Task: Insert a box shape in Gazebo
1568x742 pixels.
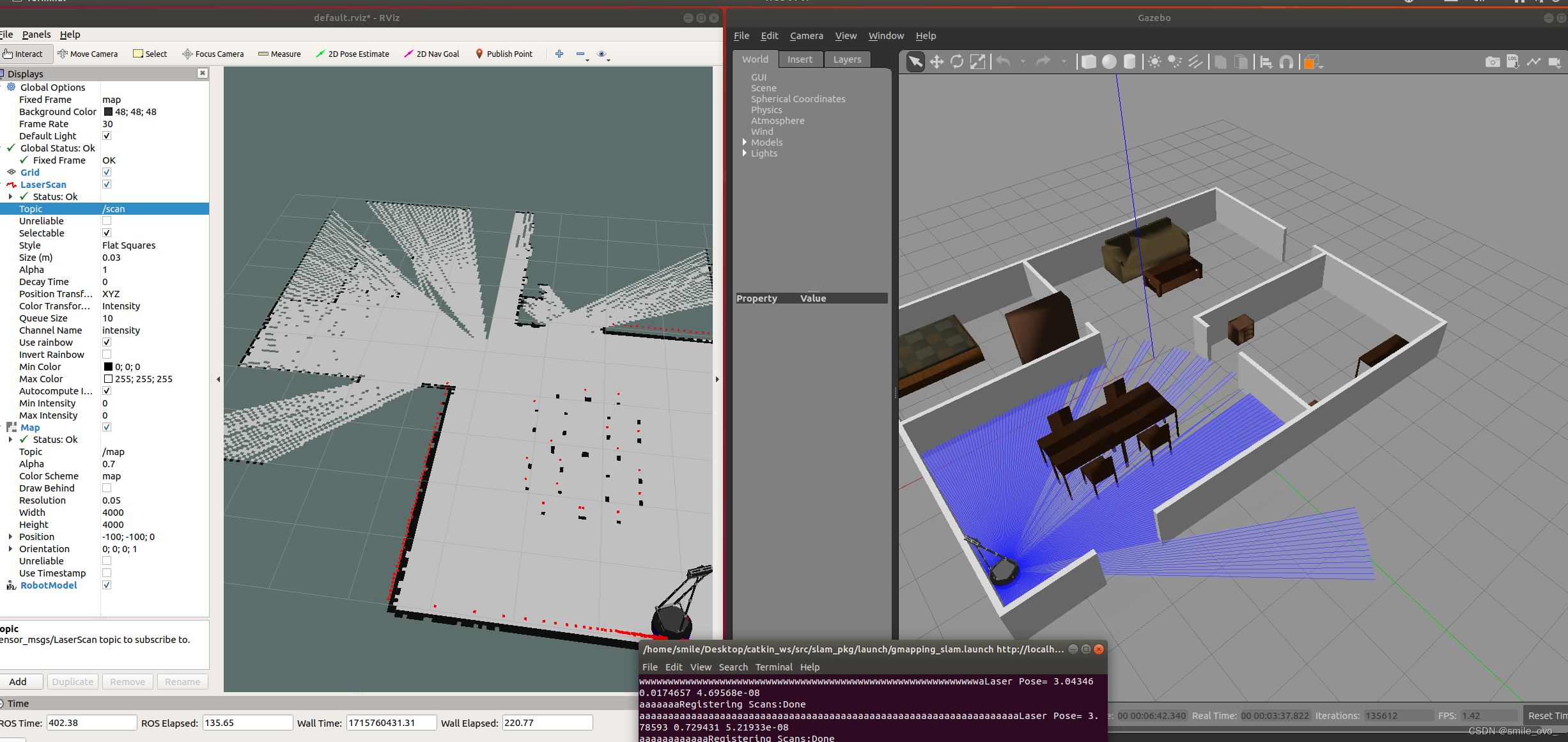Action: click(x=1089, y=62)
